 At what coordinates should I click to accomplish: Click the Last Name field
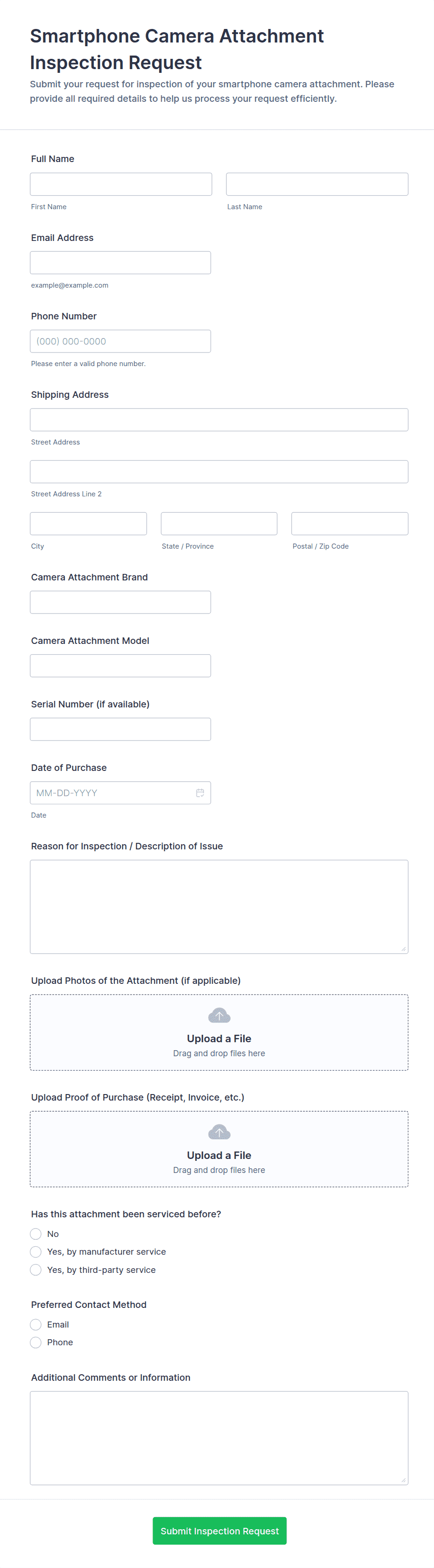click(316, 184)
